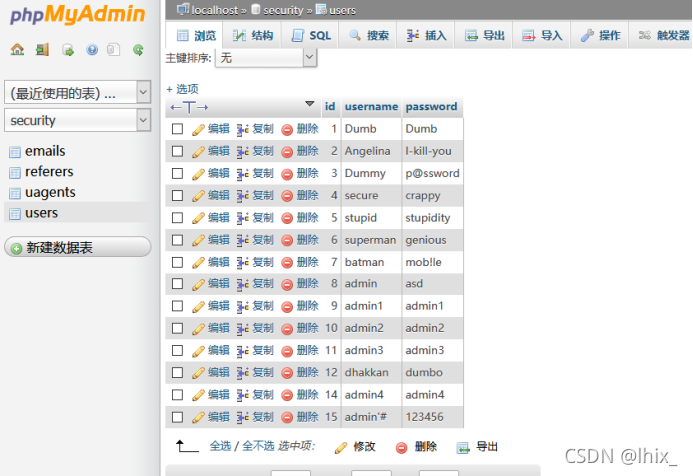This screenshot has height=476, width=693.
Task: Check the checkbox for Dummy row
Action: pos(177,173)
